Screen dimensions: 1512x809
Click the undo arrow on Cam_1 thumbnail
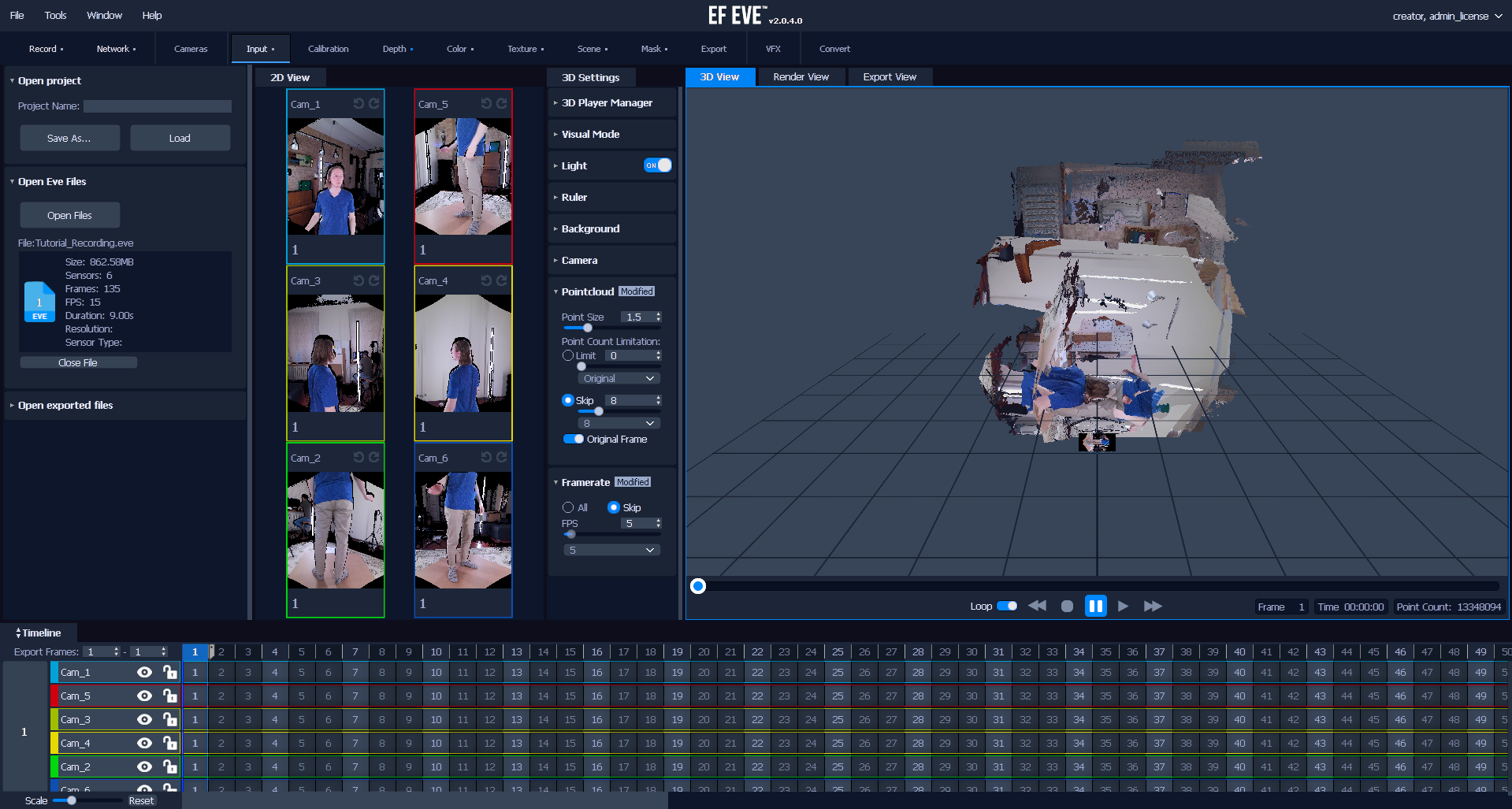click(x=359, y=102)
